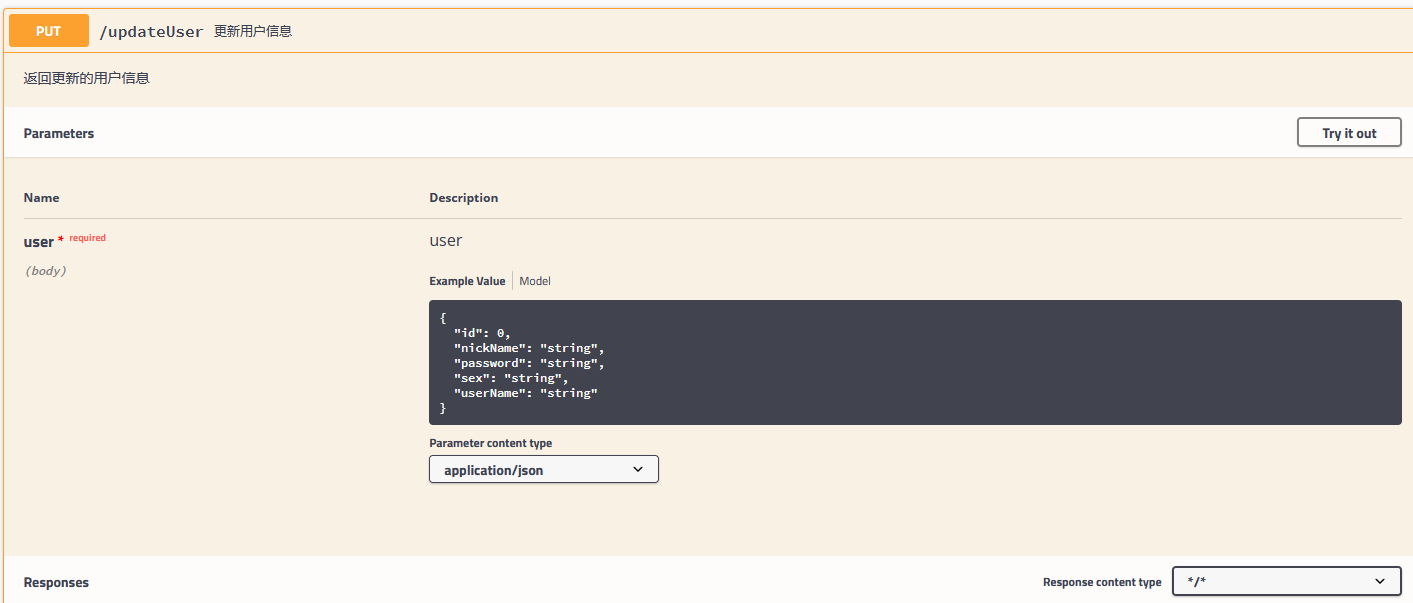Click the (body) parameter location text
This screenshot has height=603, width=1413.
click(x=45, y=270)
